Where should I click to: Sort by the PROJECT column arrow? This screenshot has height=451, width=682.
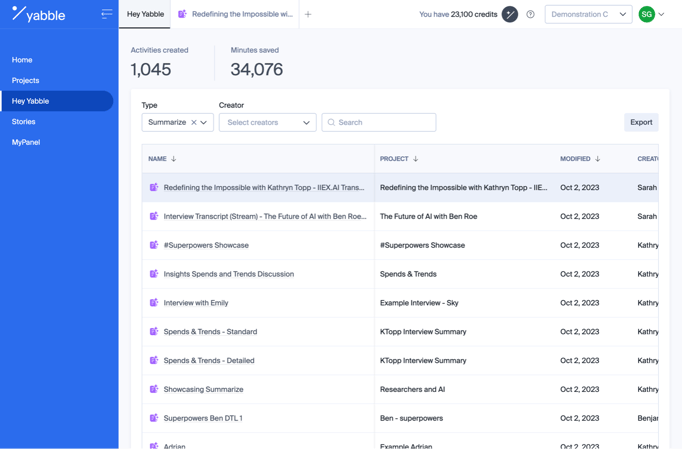tap(415, 159)
